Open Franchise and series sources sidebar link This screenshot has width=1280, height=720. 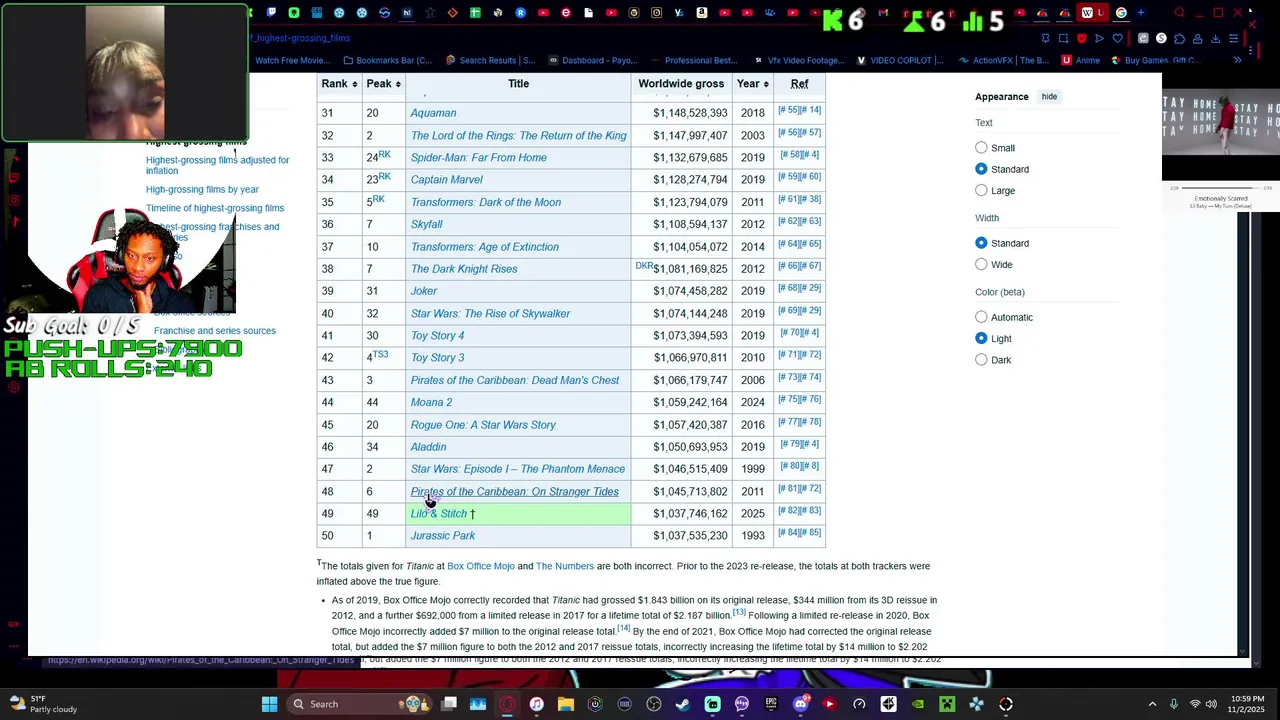tap(215, 331)
